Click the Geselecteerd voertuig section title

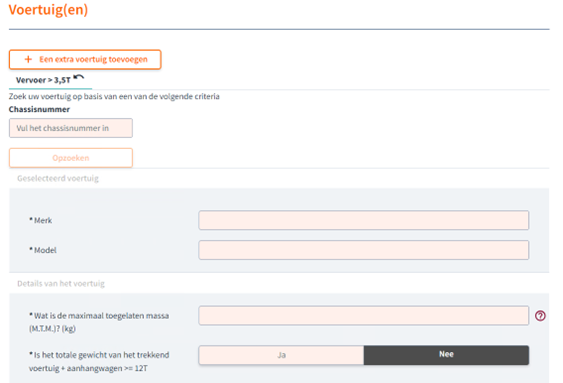58,178
